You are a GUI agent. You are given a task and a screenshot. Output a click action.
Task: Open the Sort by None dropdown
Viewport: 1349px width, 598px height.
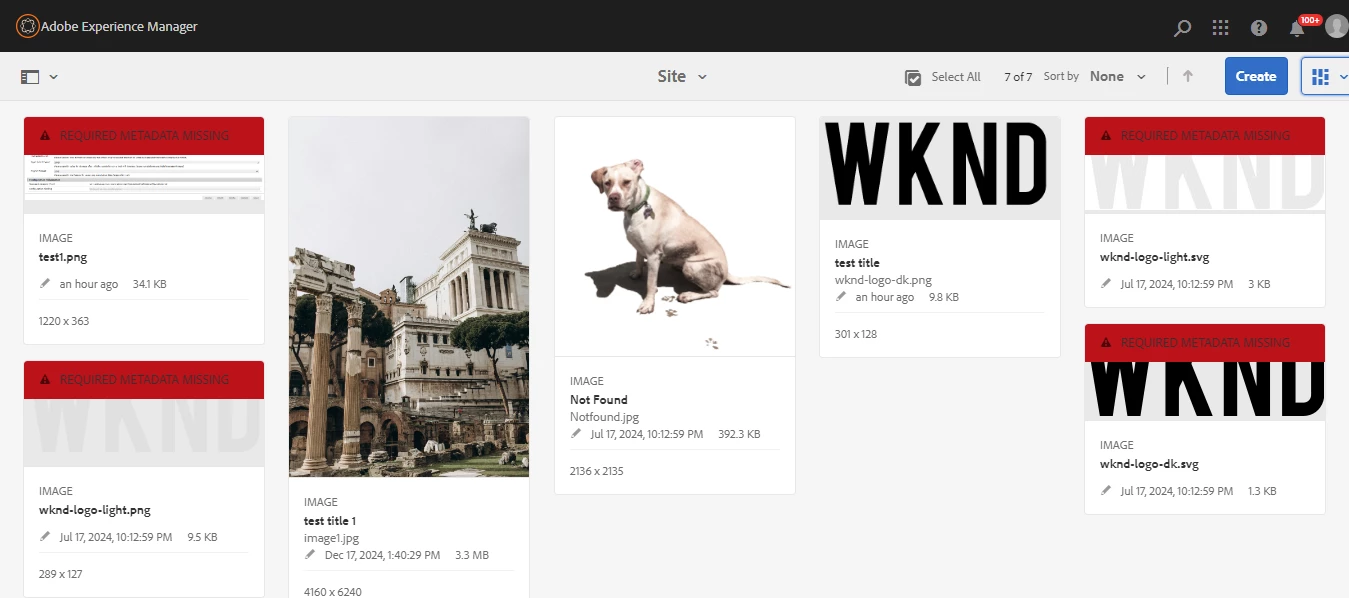pyautogui.click(x=1117, y=76)
